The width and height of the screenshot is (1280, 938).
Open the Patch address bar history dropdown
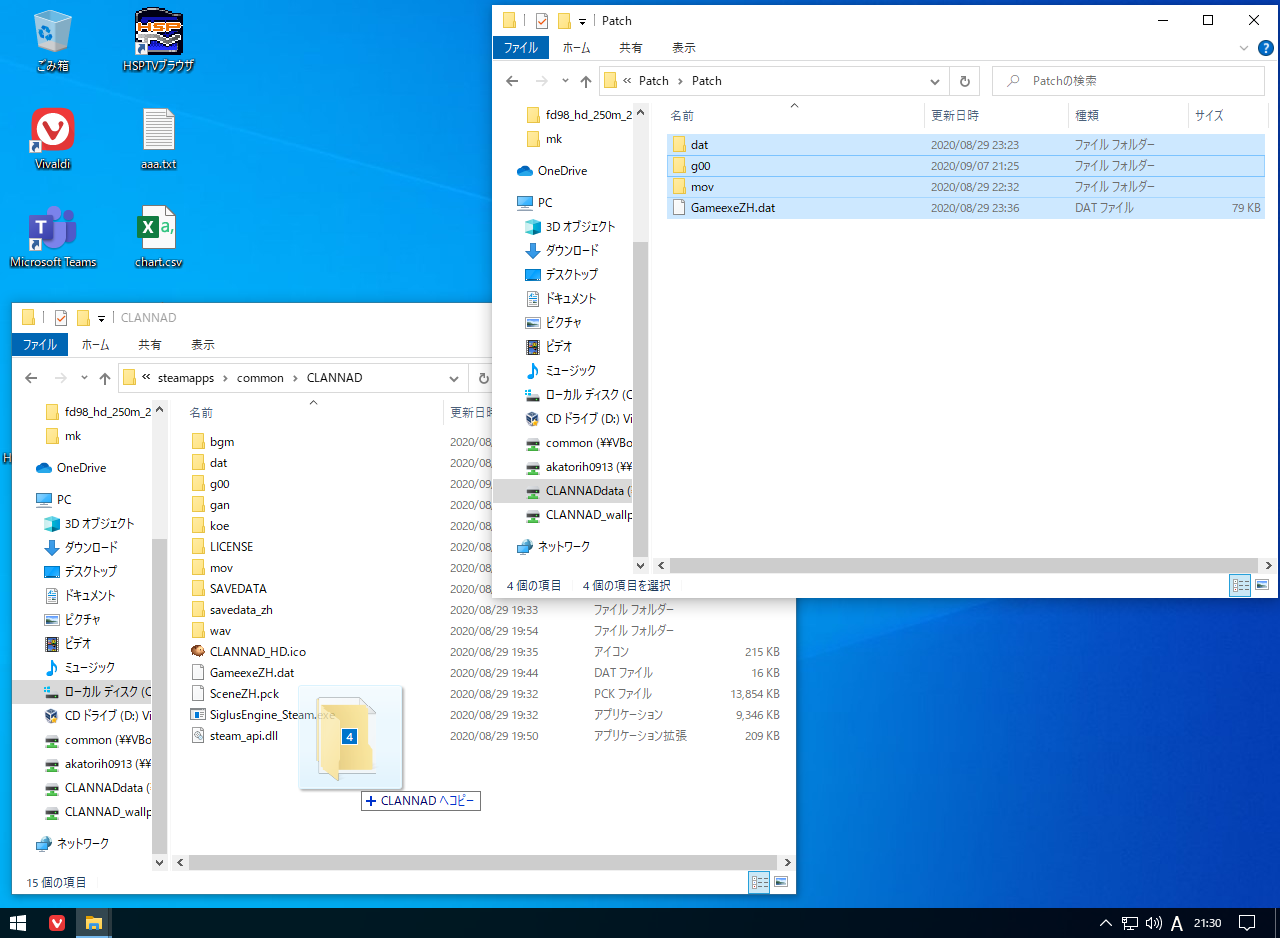coord(936,81)
